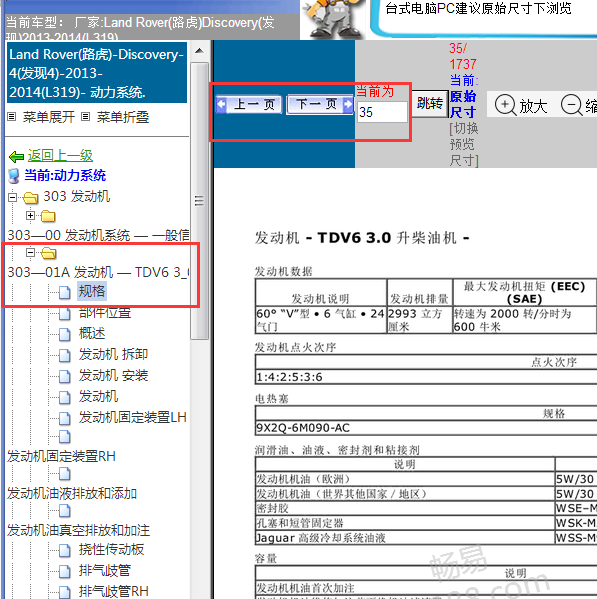Click the icon beside 菜单折叠

coord(86,117)
